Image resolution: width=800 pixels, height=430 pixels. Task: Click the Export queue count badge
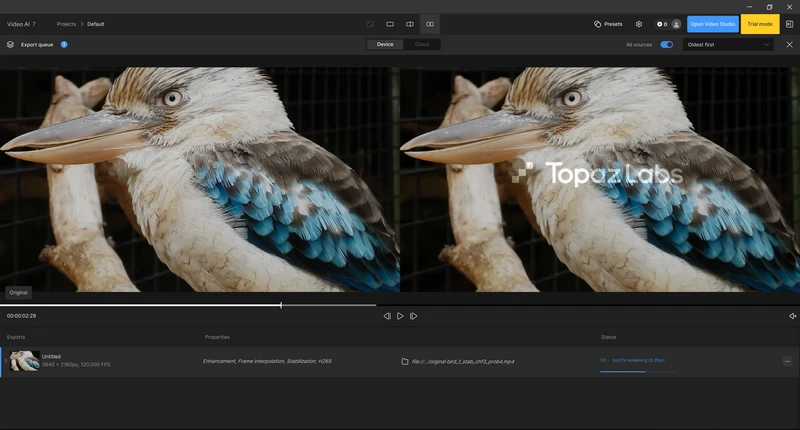(x=64, y=44)
